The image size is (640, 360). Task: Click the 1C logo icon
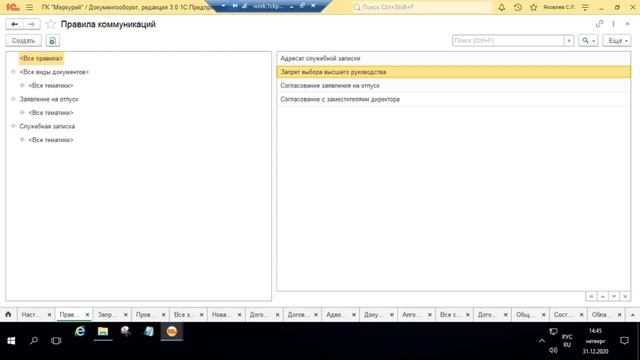[13, 7]
